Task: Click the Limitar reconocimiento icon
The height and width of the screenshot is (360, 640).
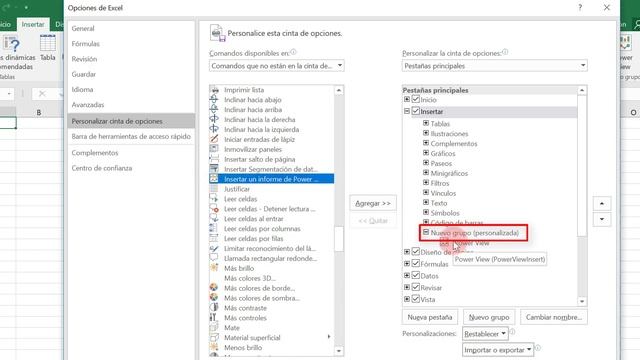Action: click(214, 248)
